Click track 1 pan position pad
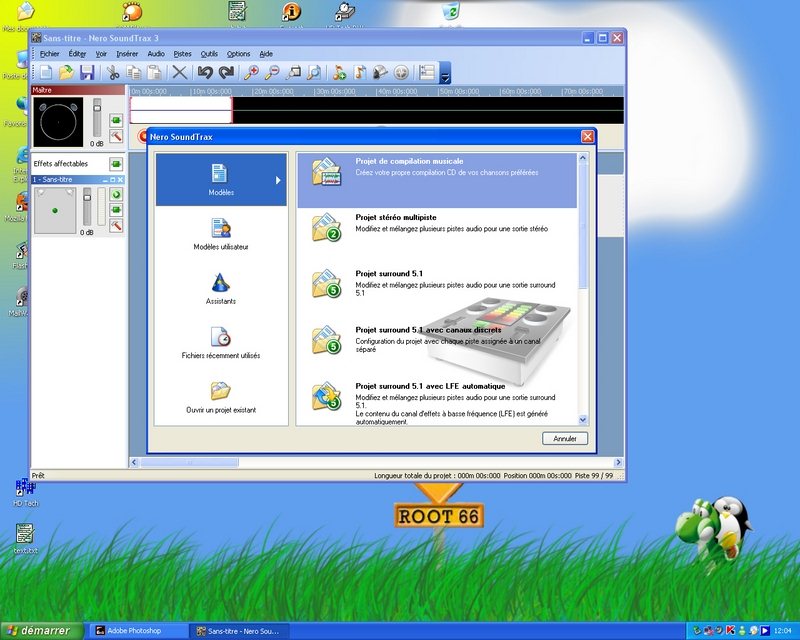This screenshot has width=800, height=640. [55, 210]
